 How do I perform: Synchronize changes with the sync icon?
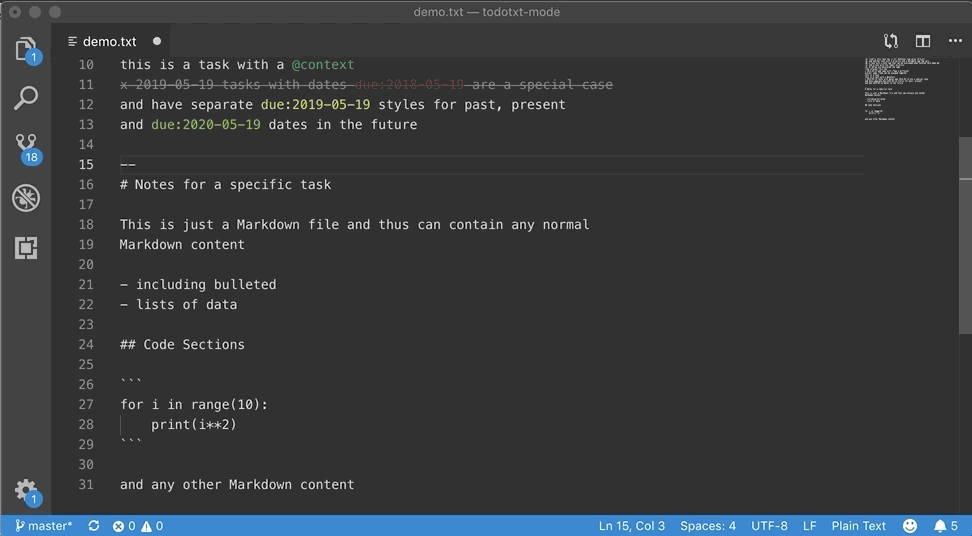tap(94, 526)
